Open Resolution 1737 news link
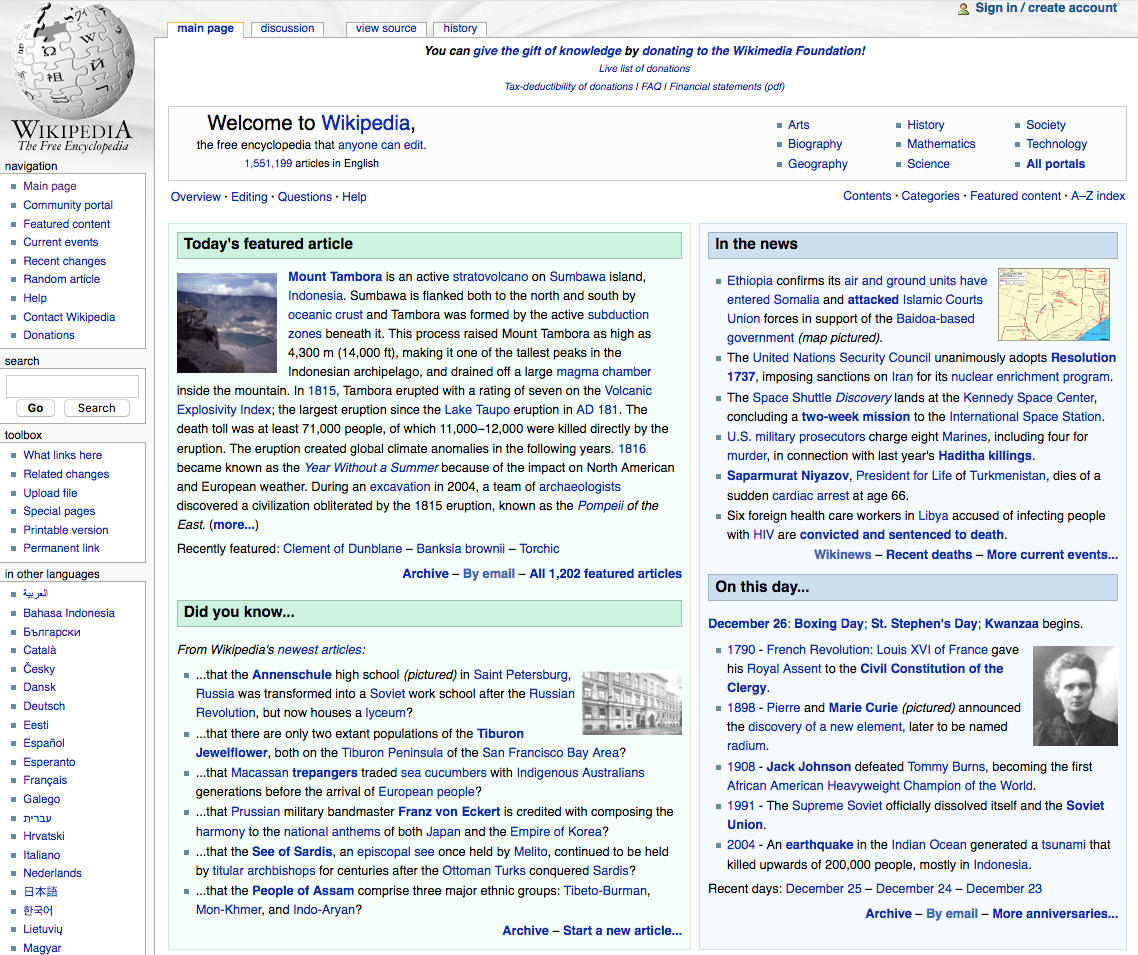Image resolution: width=1138 pixels, height=955 pixels. point(921,367)
